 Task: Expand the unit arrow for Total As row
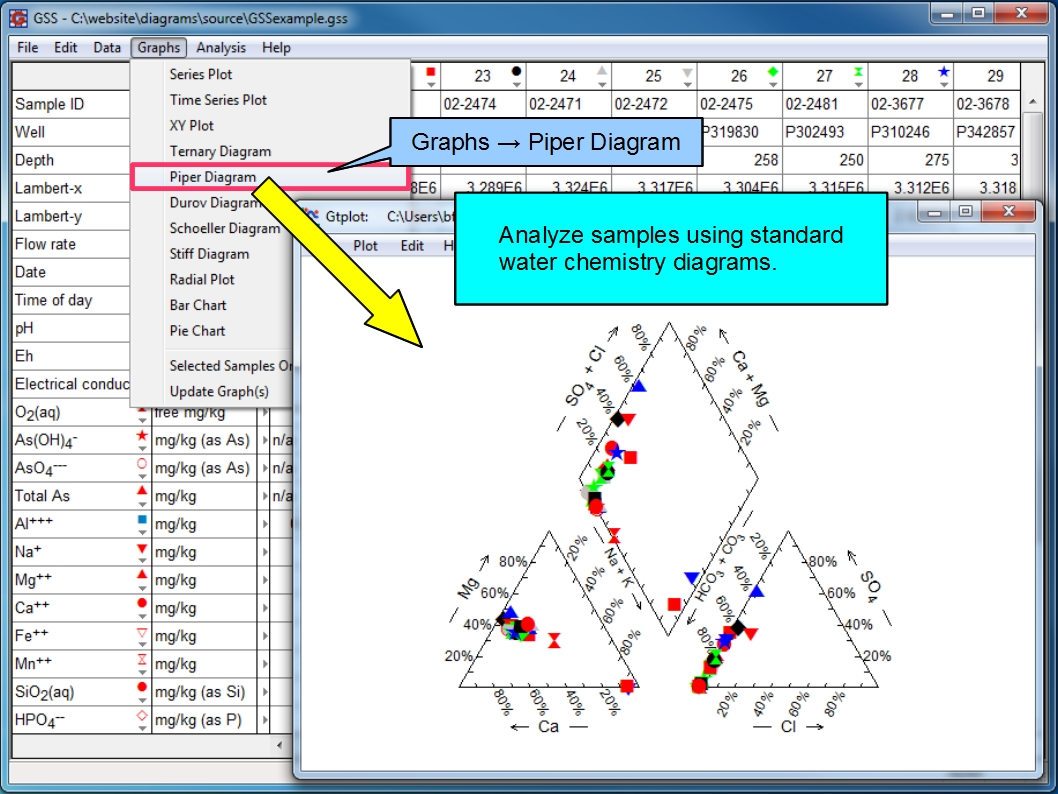pyautogui.click(x=264, y=497)
